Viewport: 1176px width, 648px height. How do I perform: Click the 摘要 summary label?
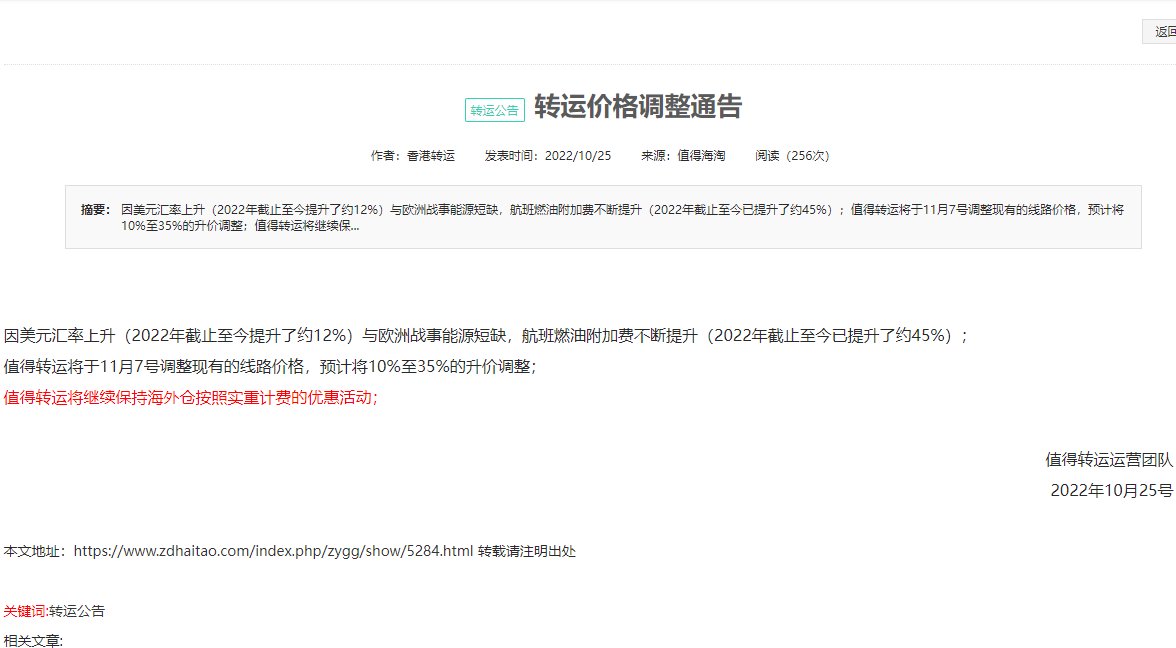coord(95,210)
